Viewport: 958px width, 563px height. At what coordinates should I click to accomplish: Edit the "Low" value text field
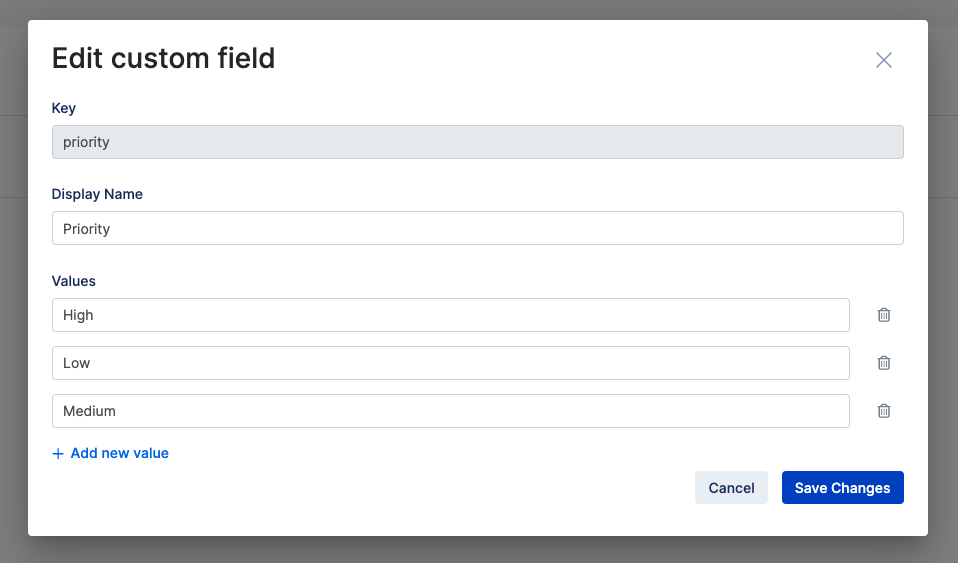pos(450,363)
